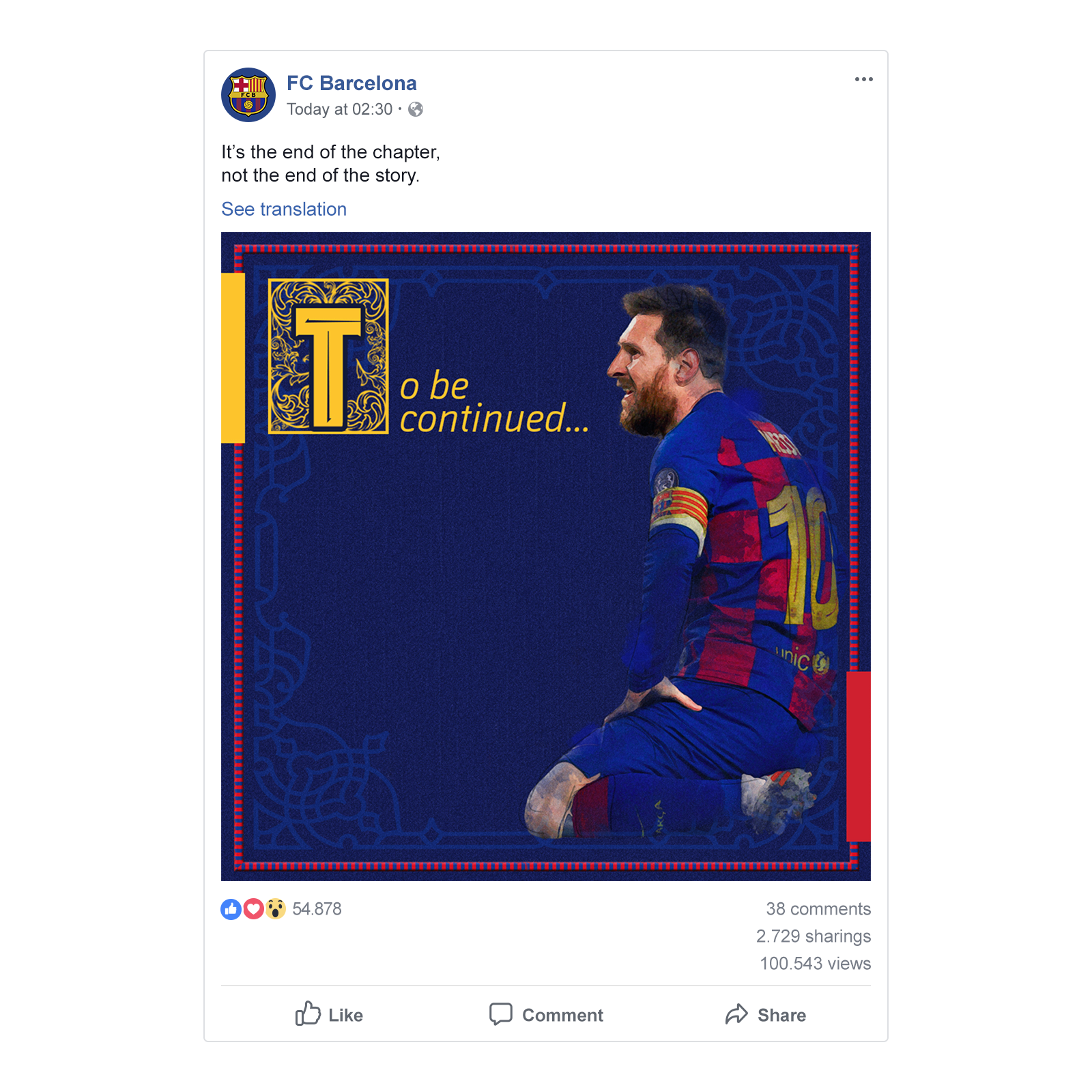Click the FC Barcelona profile avatar

248,95
